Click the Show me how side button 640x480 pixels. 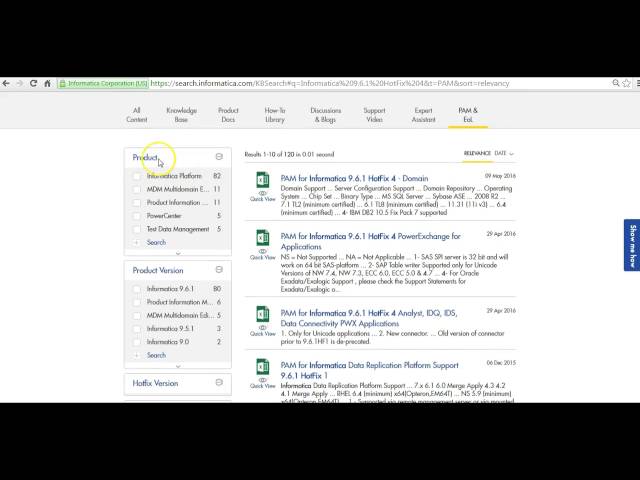(x=632, y=245)
